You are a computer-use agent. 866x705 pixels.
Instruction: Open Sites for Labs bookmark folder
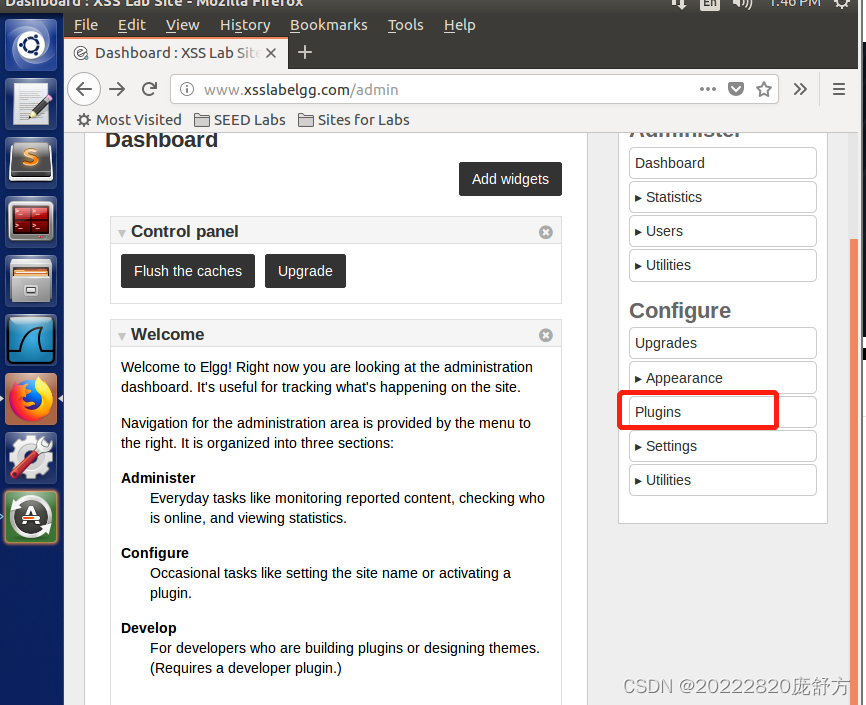click(353, 120)
